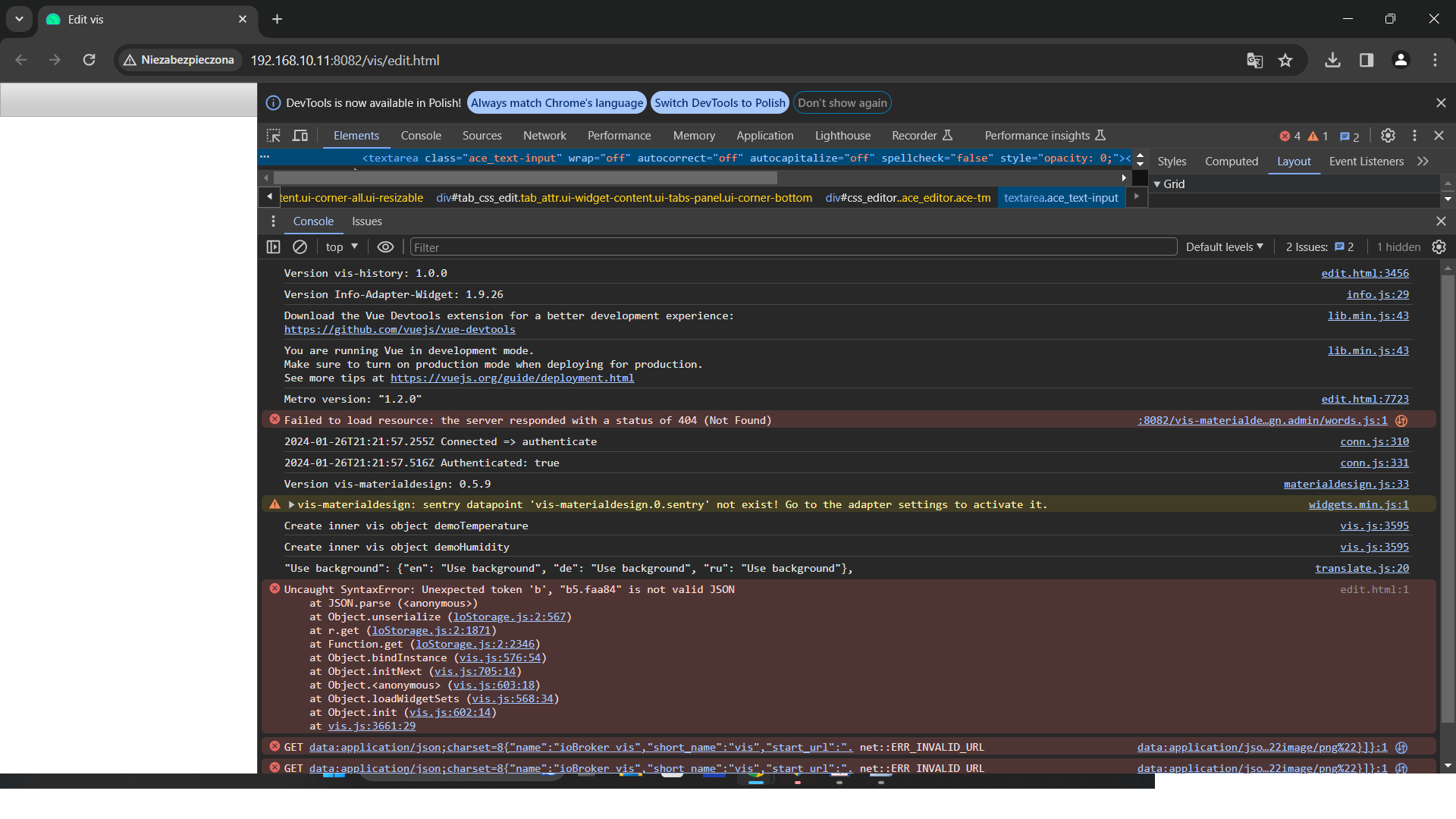Click the Elements panel horizontal scrollbar
The width and height of the screenshot is (1456, 819).
[x=525, y=177]
